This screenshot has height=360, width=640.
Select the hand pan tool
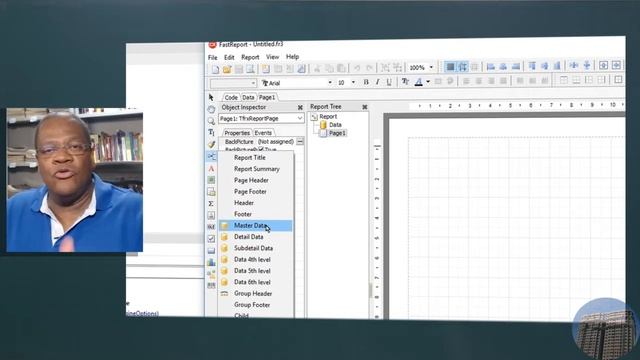(x=211, y=109)
